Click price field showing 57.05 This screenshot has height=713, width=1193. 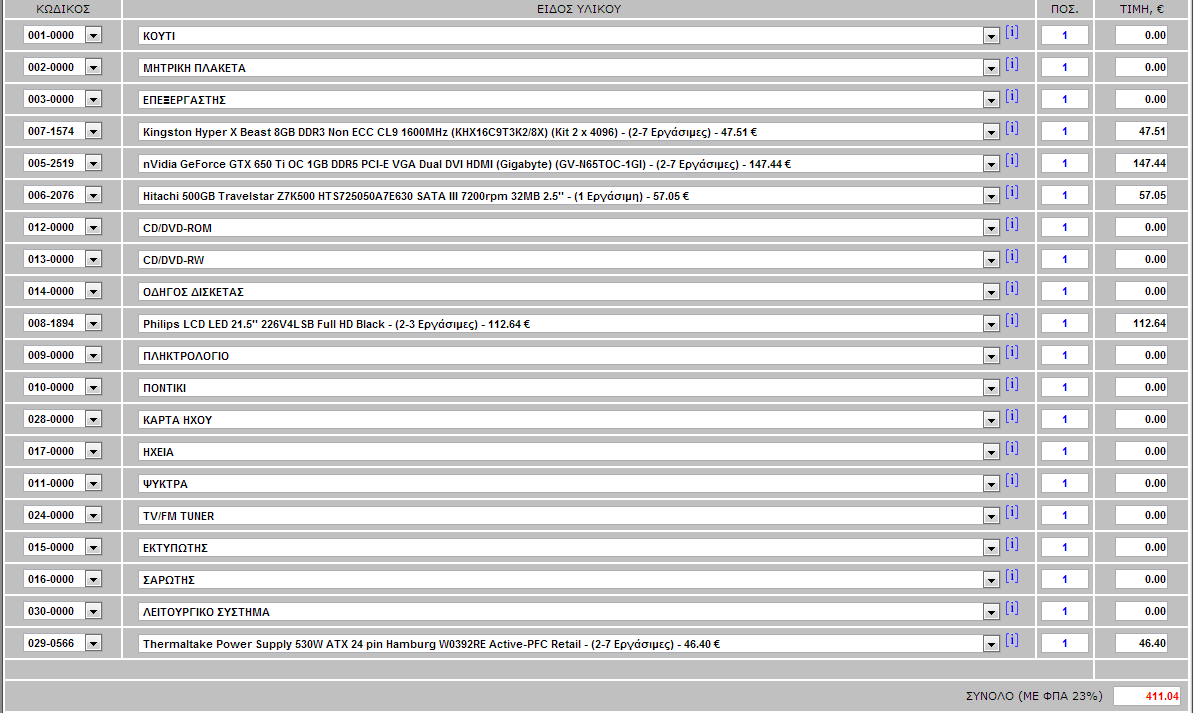[x=1141, y=195]
